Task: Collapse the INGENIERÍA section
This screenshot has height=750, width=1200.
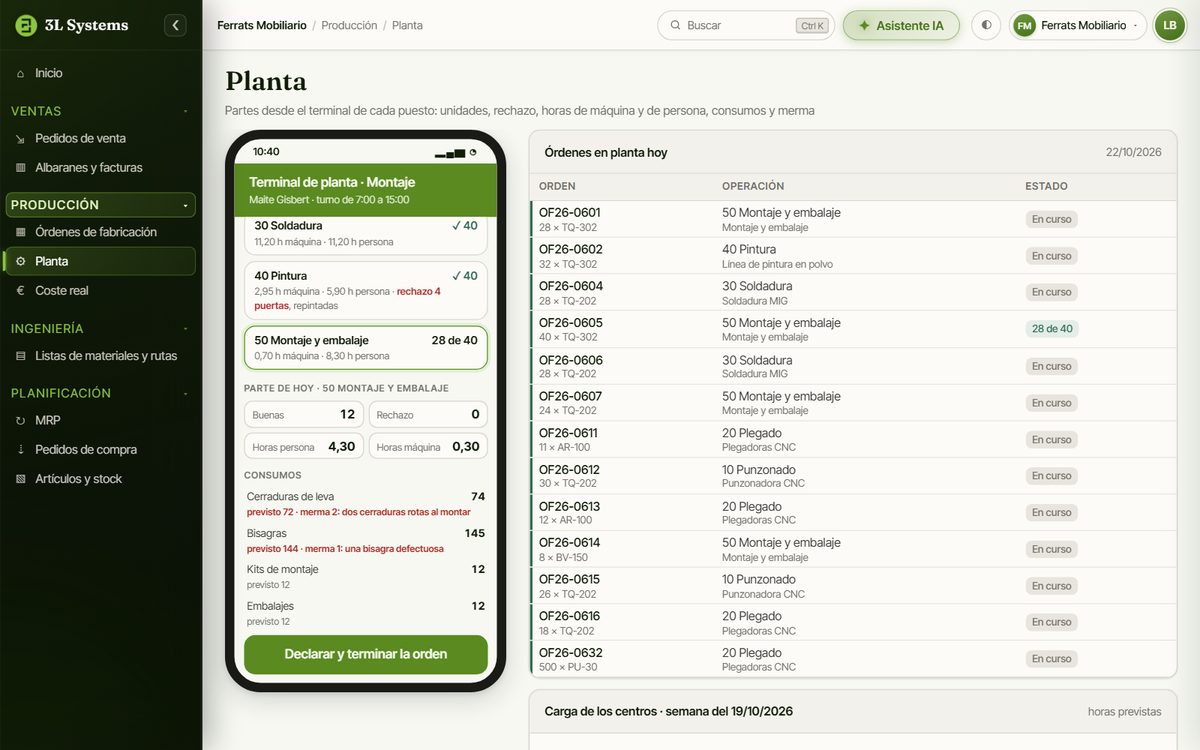Action: (x=100, y=328)
